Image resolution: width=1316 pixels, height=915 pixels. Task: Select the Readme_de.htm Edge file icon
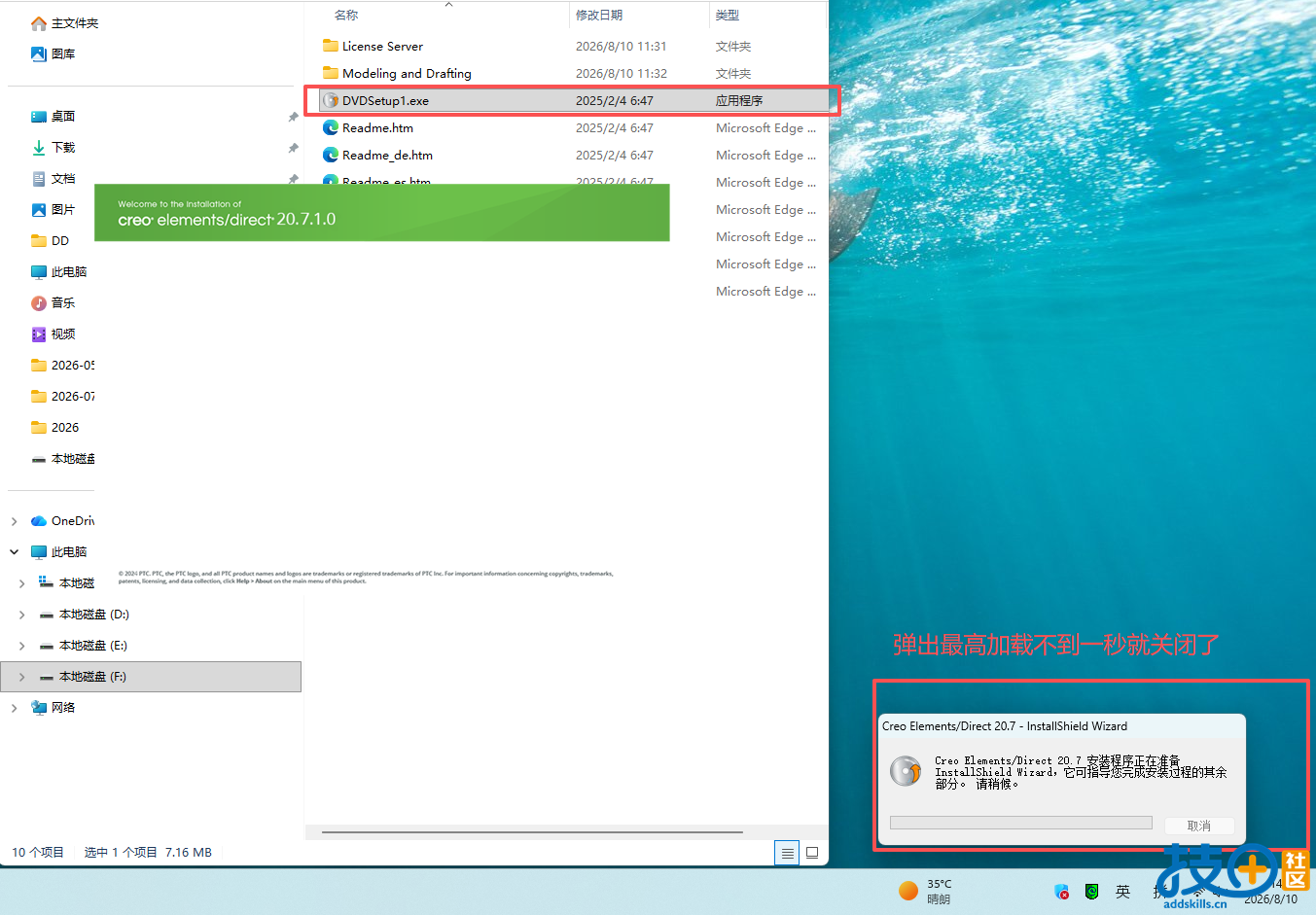(x=331, y=155)
